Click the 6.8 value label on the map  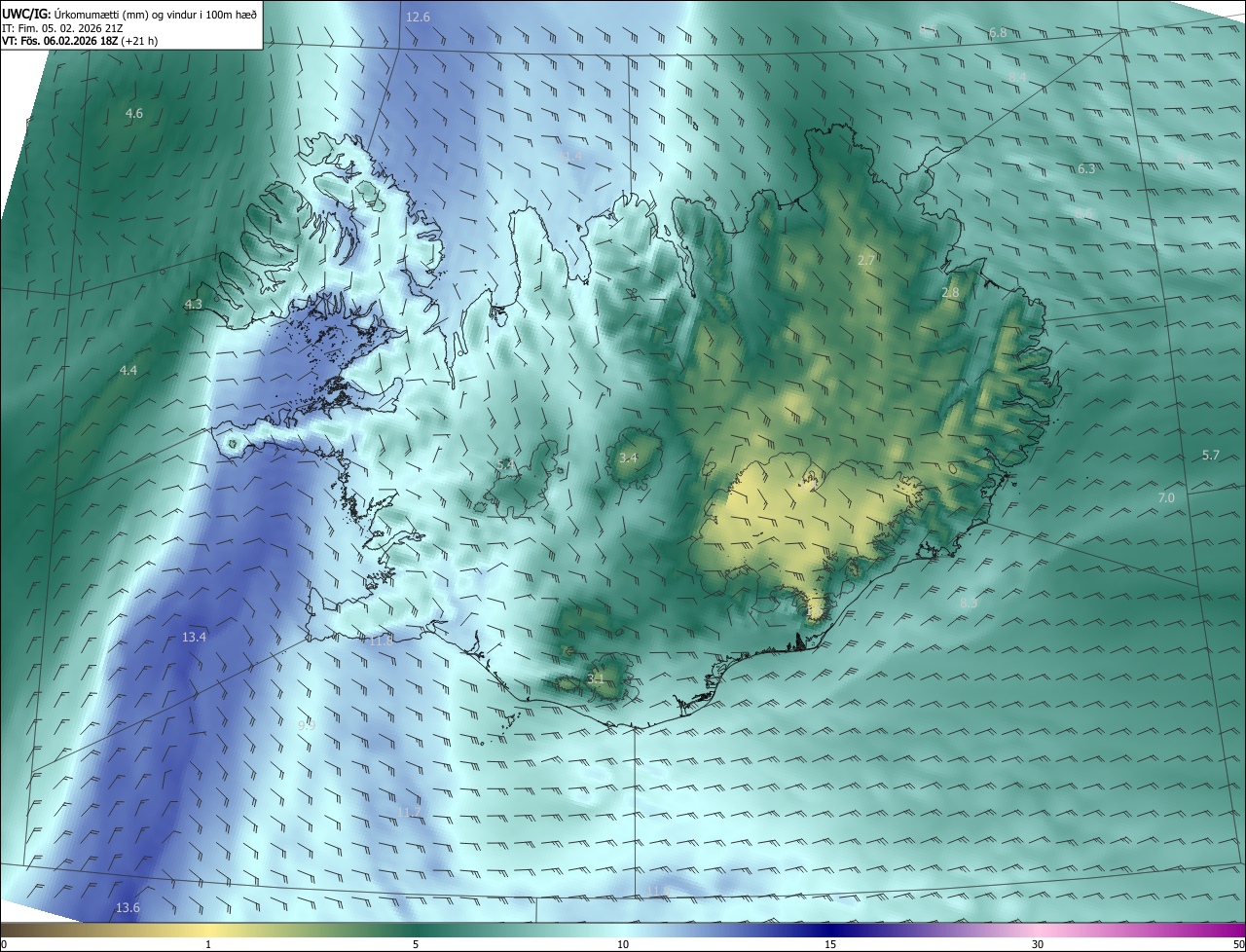point(998,33)
